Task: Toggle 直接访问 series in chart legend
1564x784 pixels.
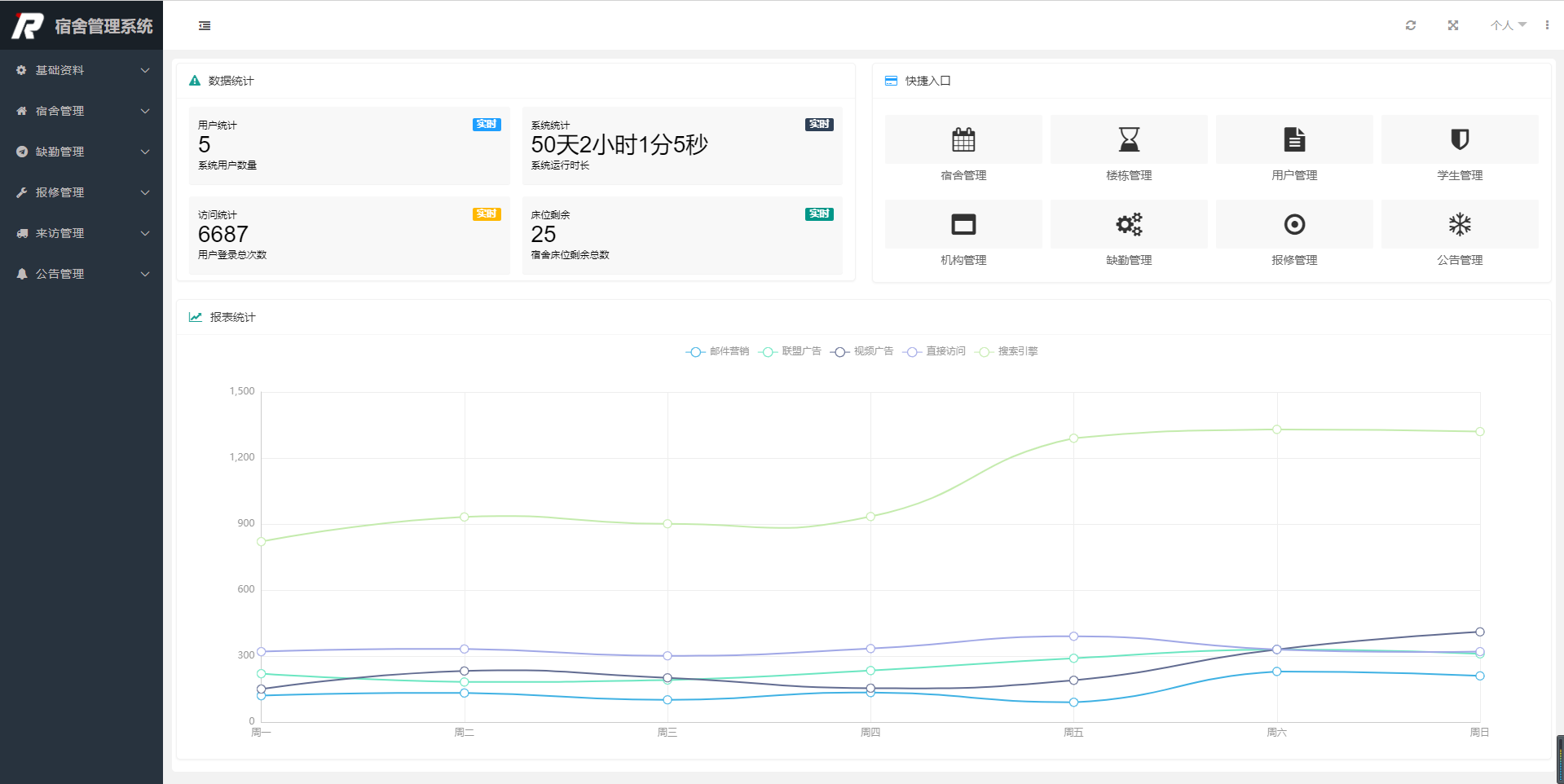Action: pos(934,351)
